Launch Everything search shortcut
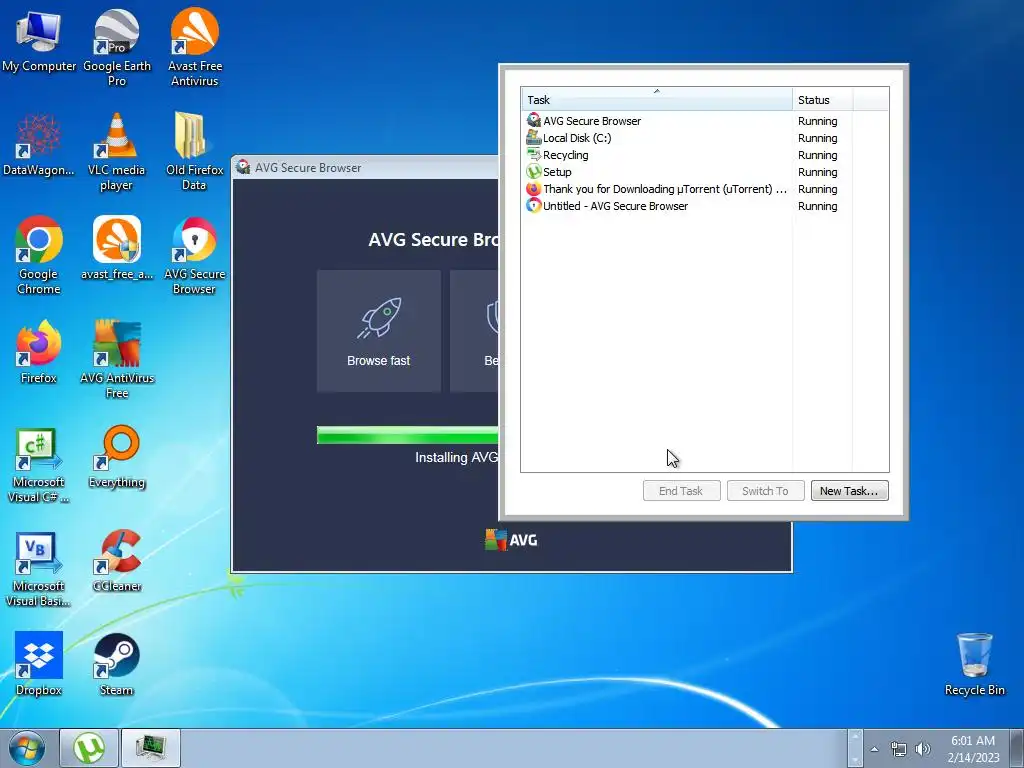 (117, 457)
